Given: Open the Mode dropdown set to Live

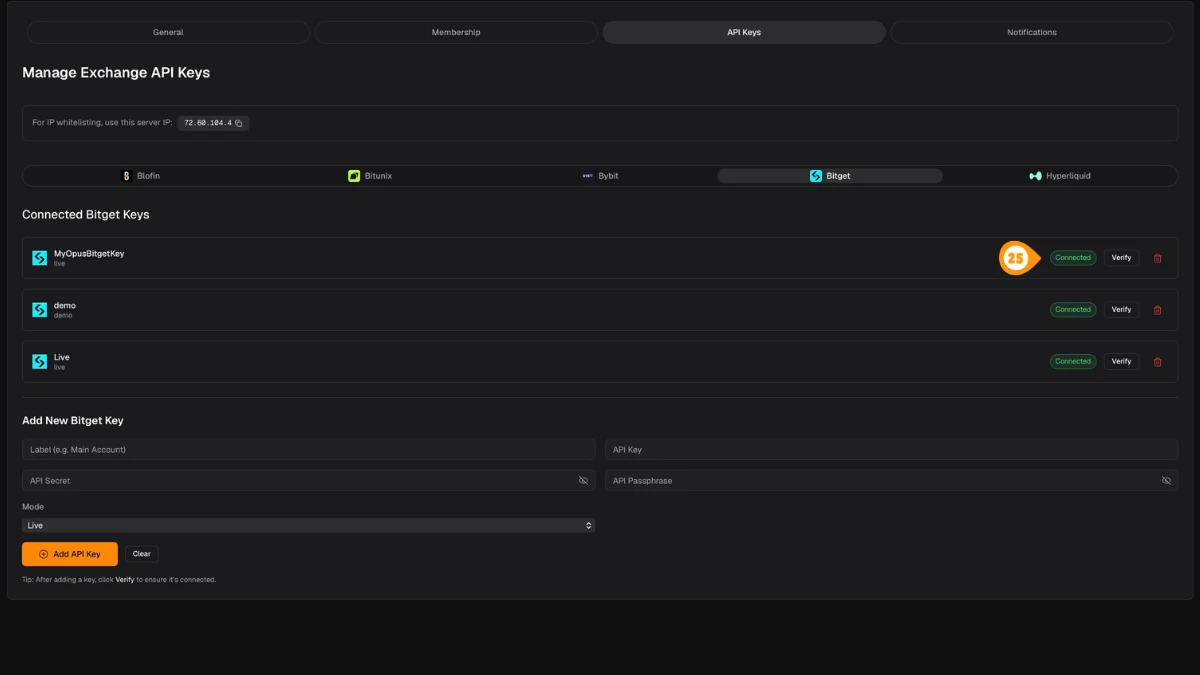Looking at the screenshot, I should pyautogui.click(x=309, y=525).
